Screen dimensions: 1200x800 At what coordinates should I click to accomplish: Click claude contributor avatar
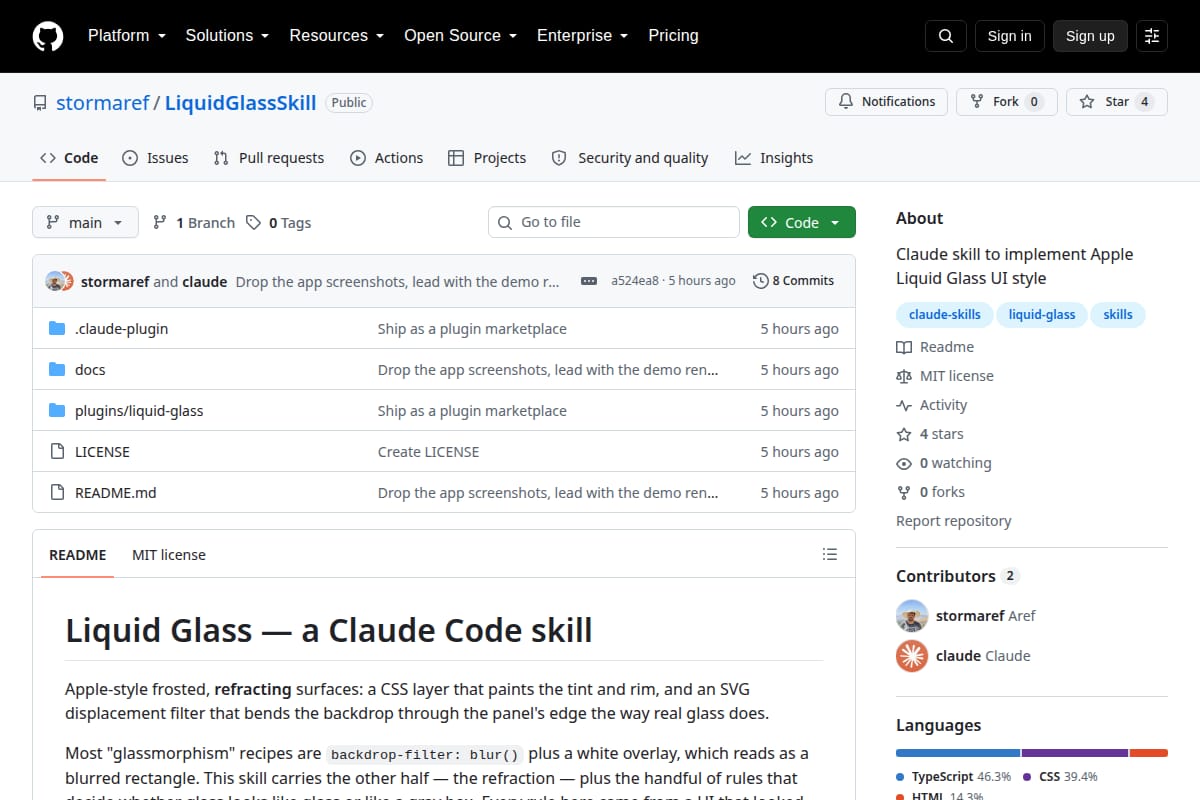pos(912,656)
